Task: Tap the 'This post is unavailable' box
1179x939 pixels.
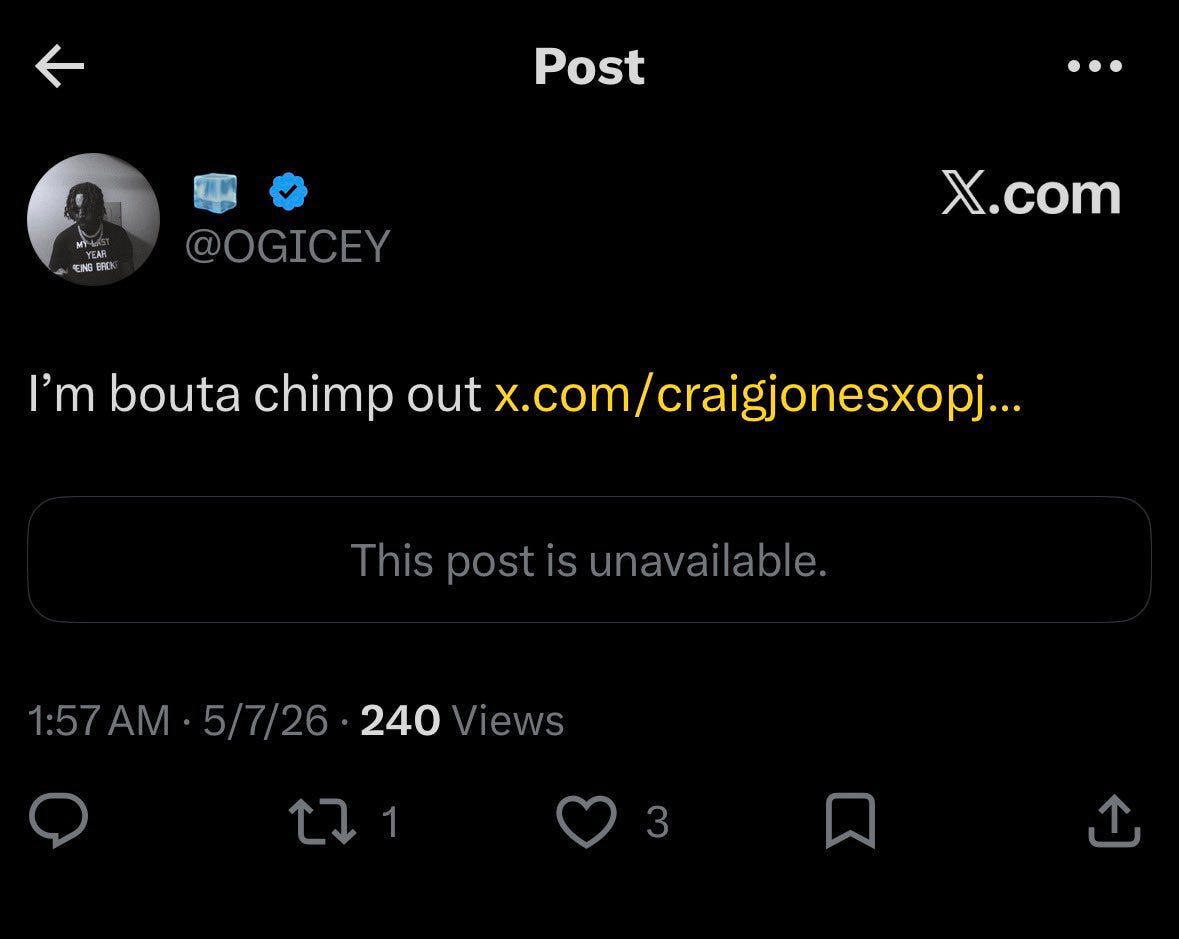Action: coord(590,560)
